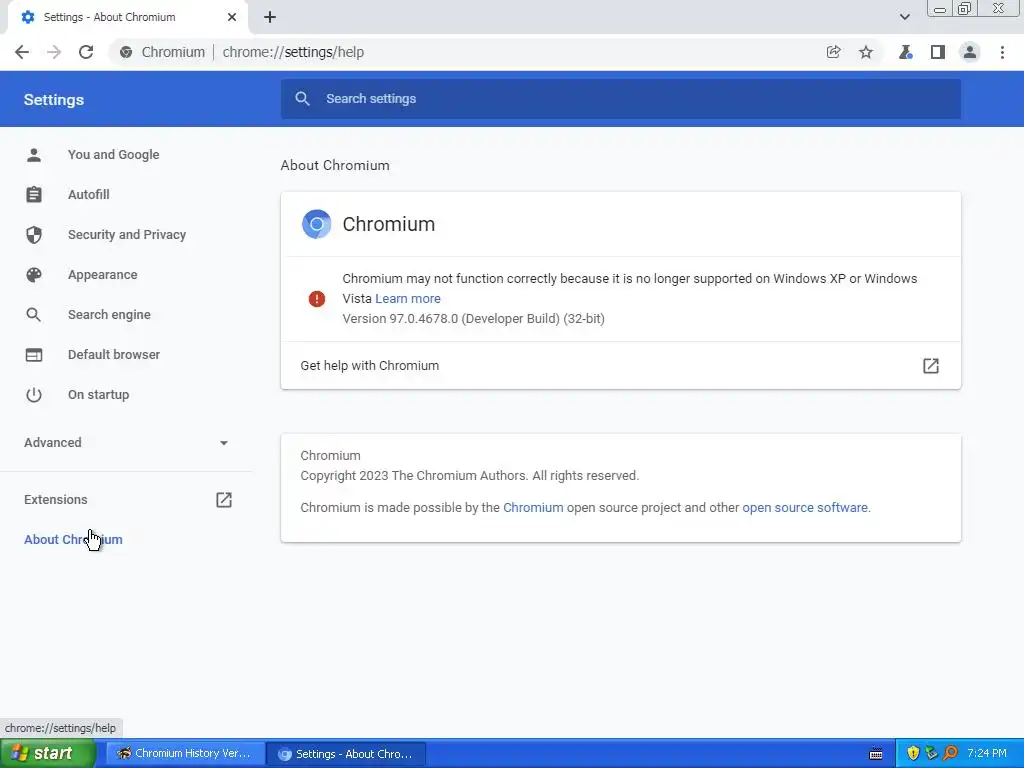Screen dimensions: 1024x768
Task: Open the open source software link
Action: [805, 507]
